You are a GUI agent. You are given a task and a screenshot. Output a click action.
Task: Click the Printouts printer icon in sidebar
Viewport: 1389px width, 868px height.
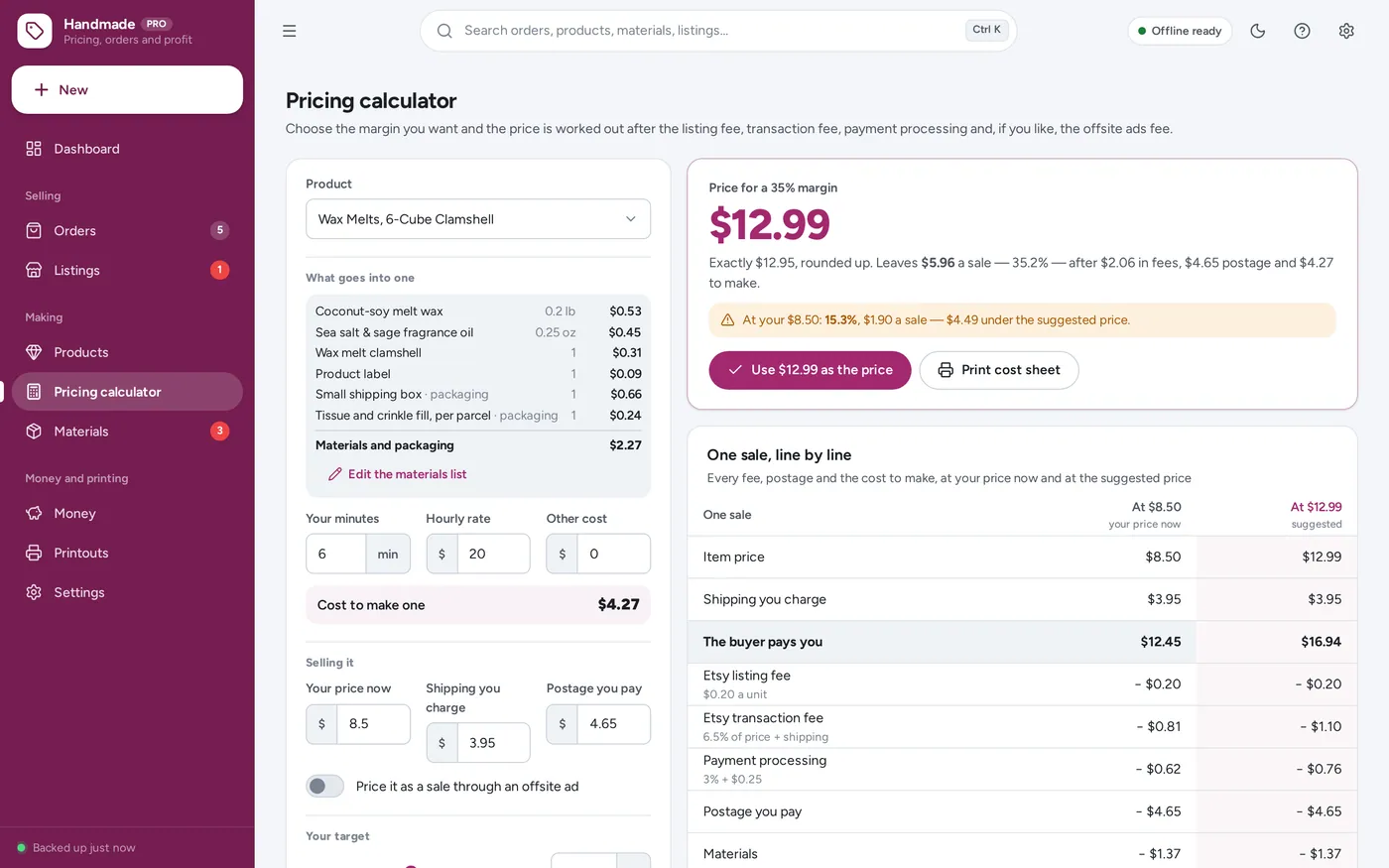[x=34, y=553]
